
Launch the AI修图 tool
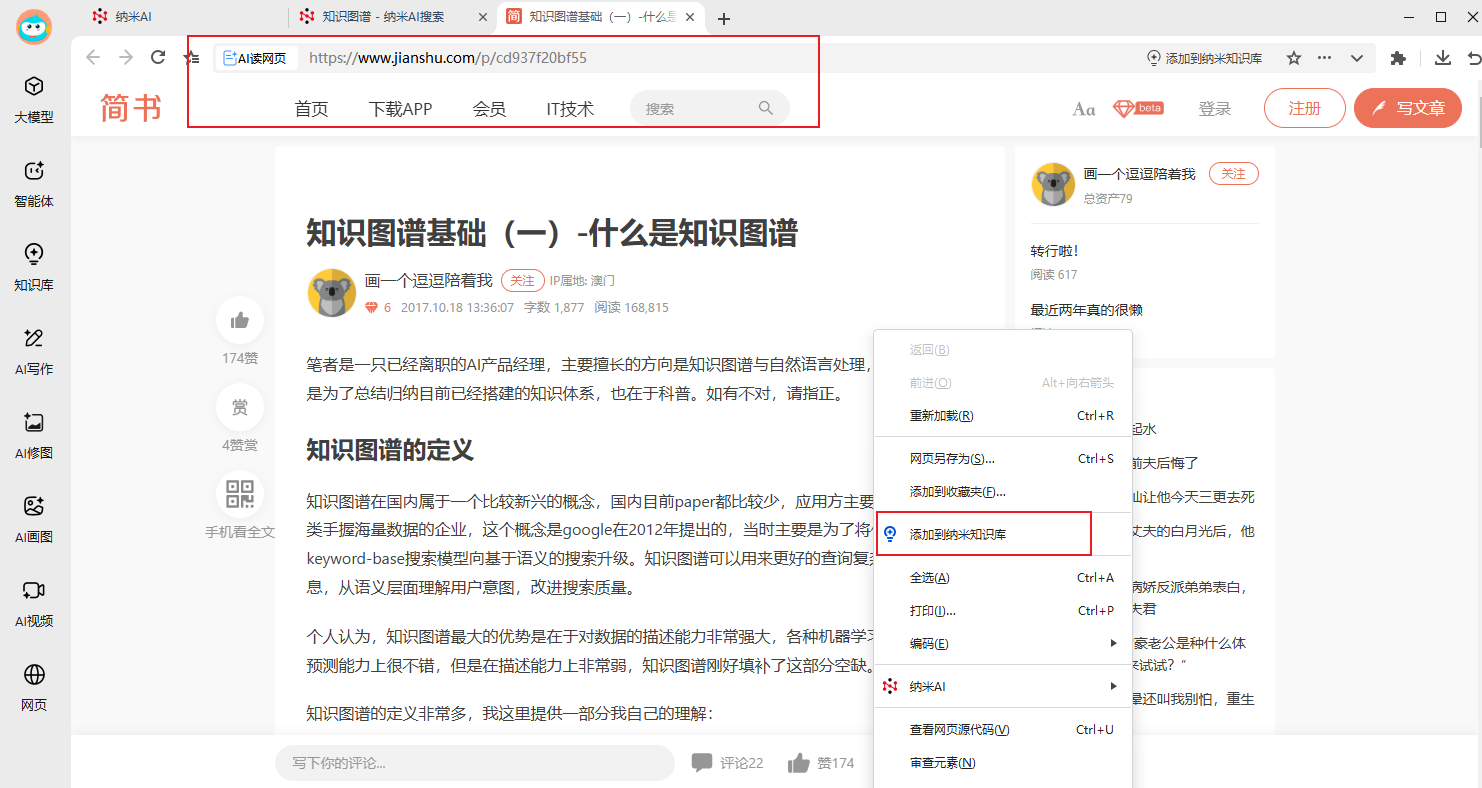tap(34, 436)
